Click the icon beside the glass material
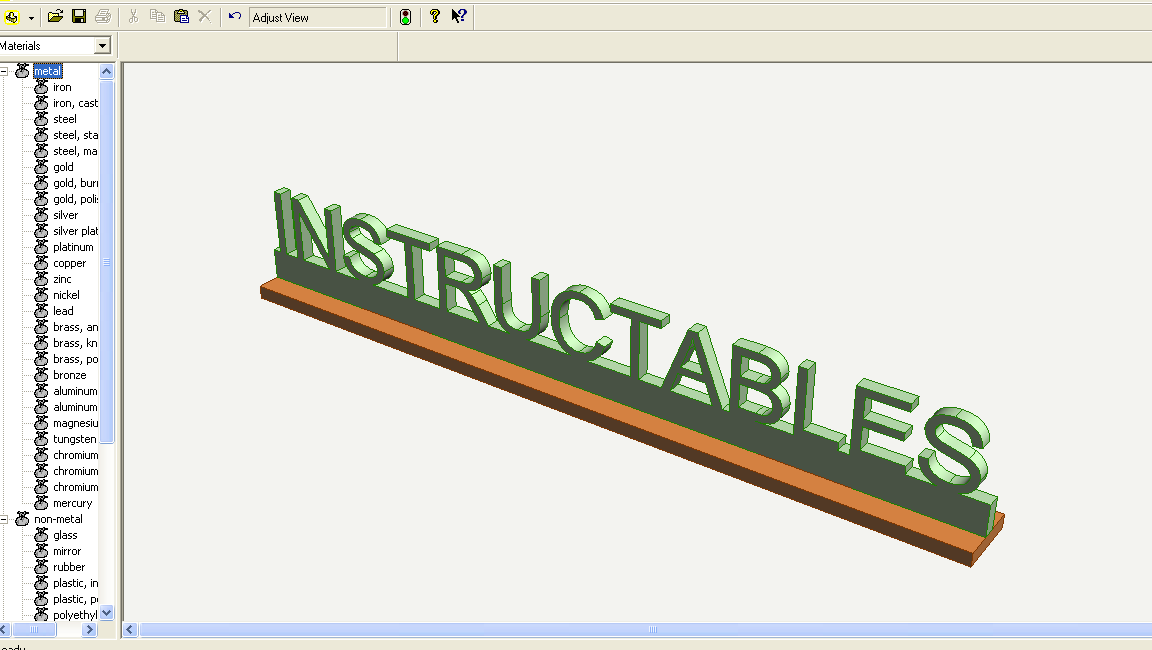This screenshot has height=650, width=1152. (x=41, y=535)
